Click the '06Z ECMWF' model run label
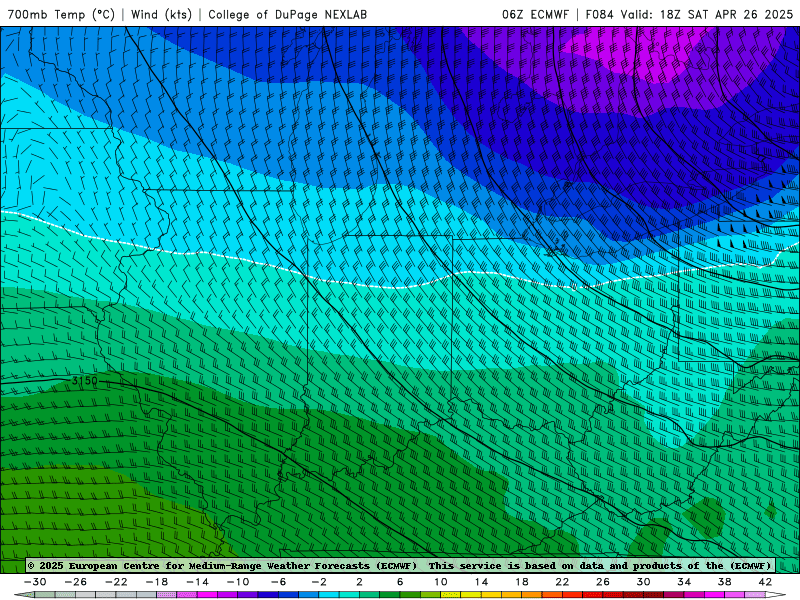 coord(535,14)
